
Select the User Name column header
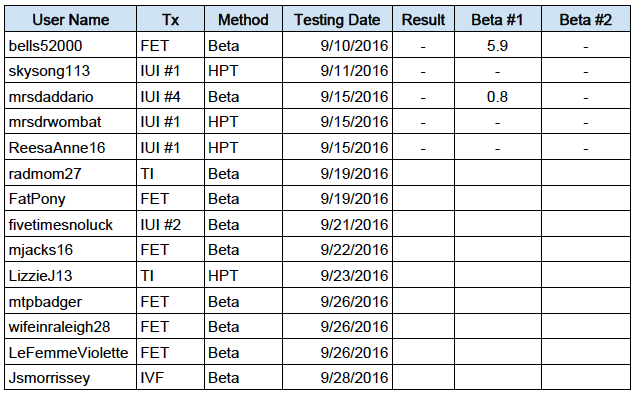tap(71, 19)
